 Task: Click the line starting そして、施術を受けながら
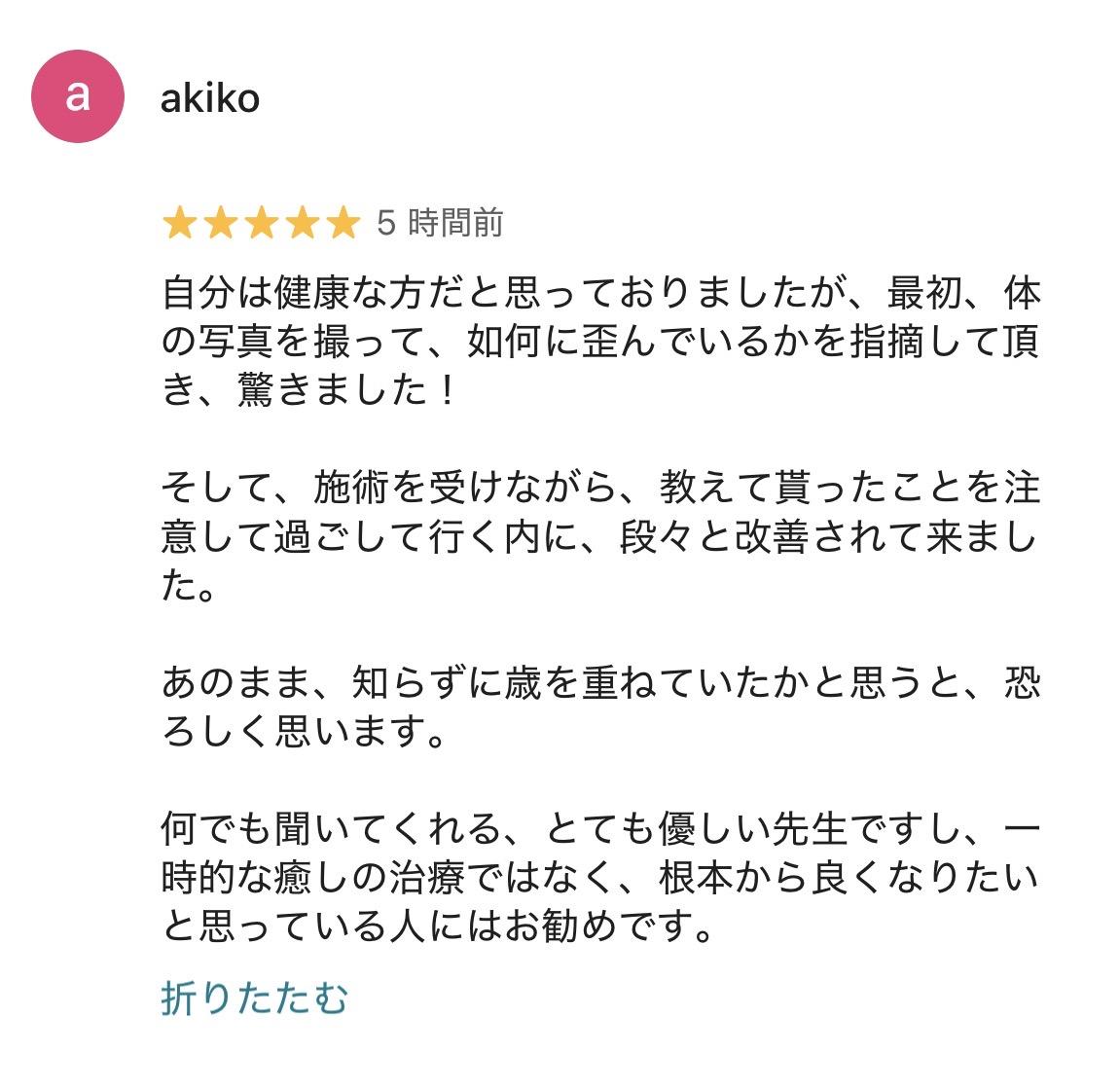coord(600,488)
